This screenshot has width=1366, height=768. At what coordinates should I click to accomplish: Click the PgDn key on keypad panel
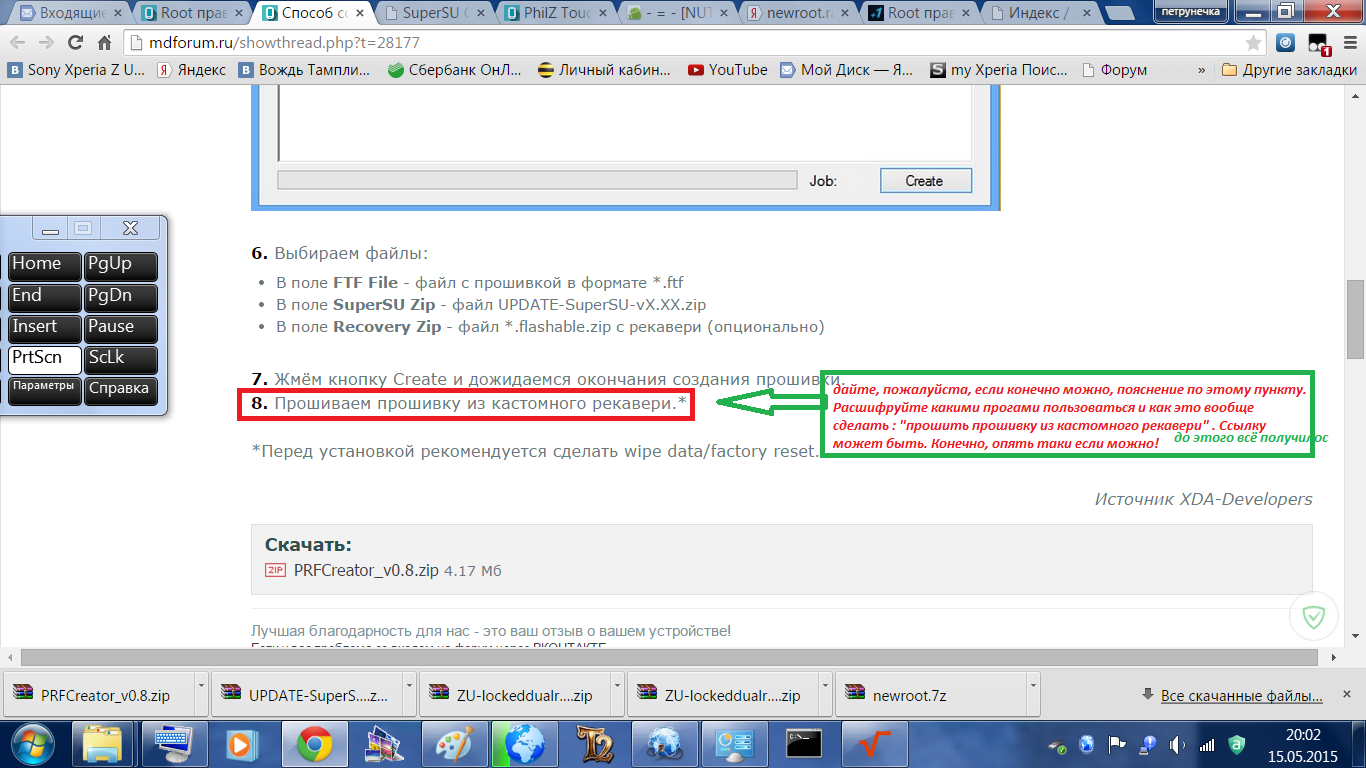tap(120, 297)
